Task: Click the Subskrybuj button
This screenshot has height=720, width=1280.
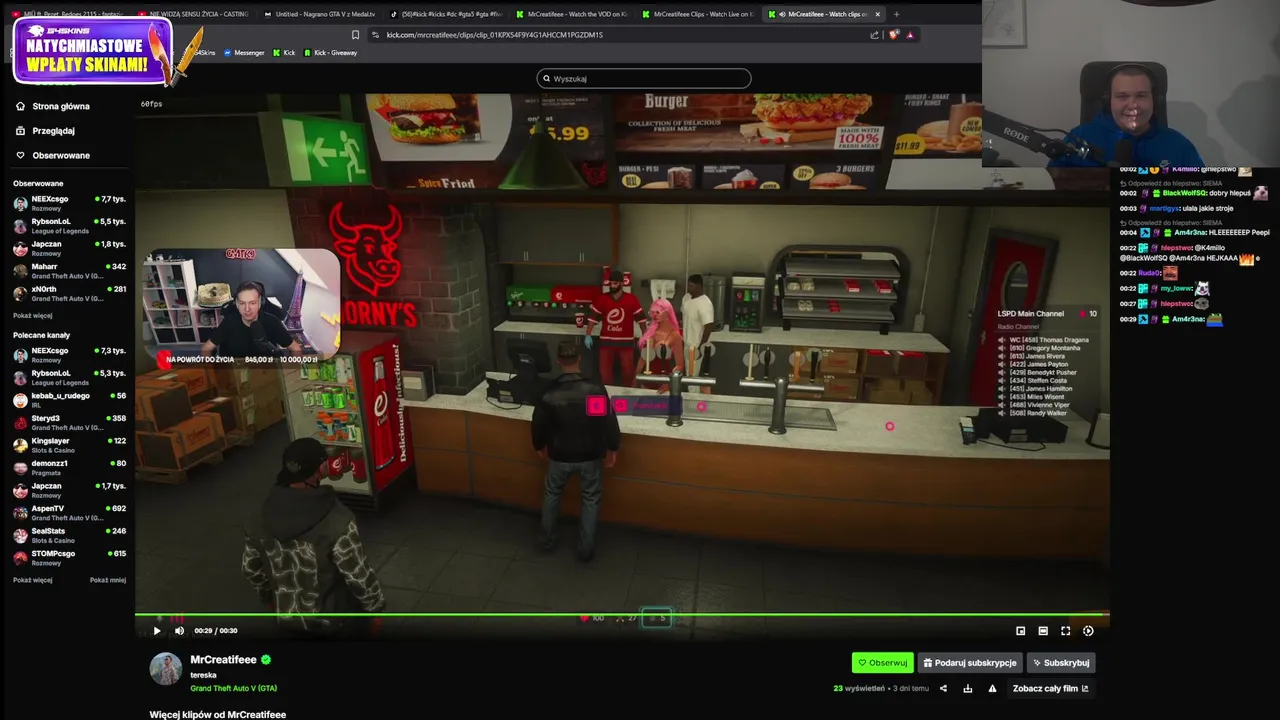Action: point(1061,662)
